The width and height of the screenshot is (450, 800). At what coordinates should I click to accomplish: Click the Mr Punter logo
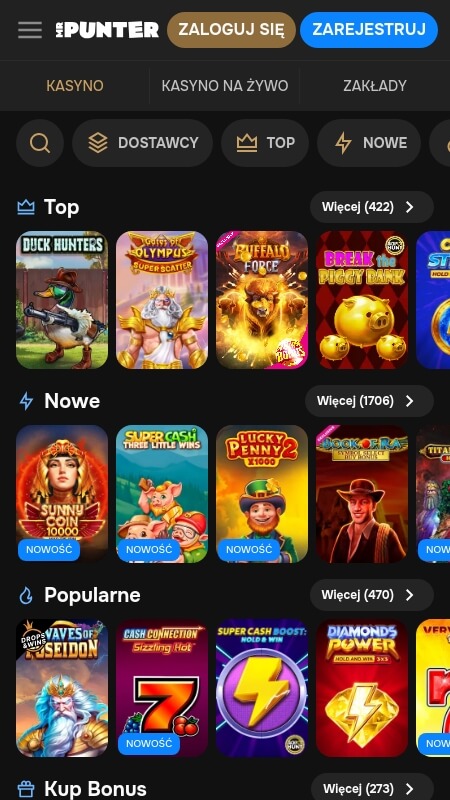point(107,30)
